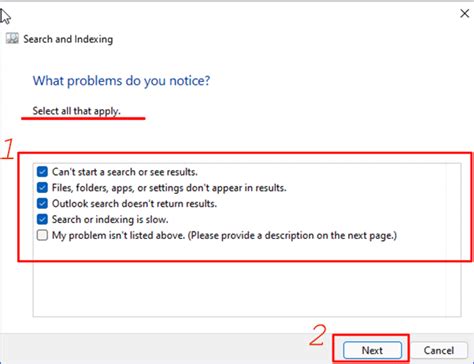Disable the "Search or indexing is slow" checkbox
Image resolution: width=474 pixels, height=364 pixels.
pos(42,219)
